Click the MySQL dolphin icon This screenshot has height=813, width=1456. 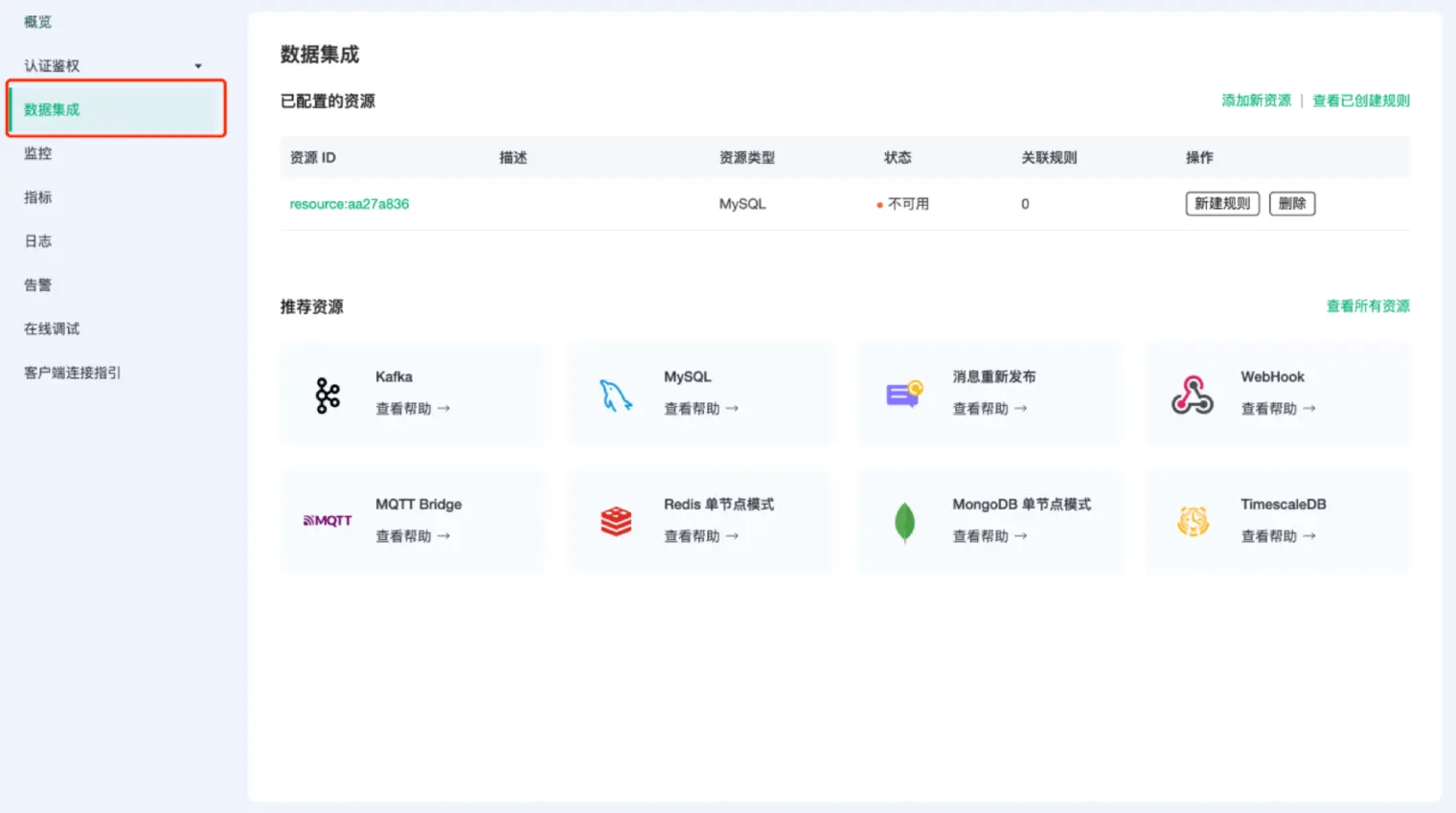point(616,395)
